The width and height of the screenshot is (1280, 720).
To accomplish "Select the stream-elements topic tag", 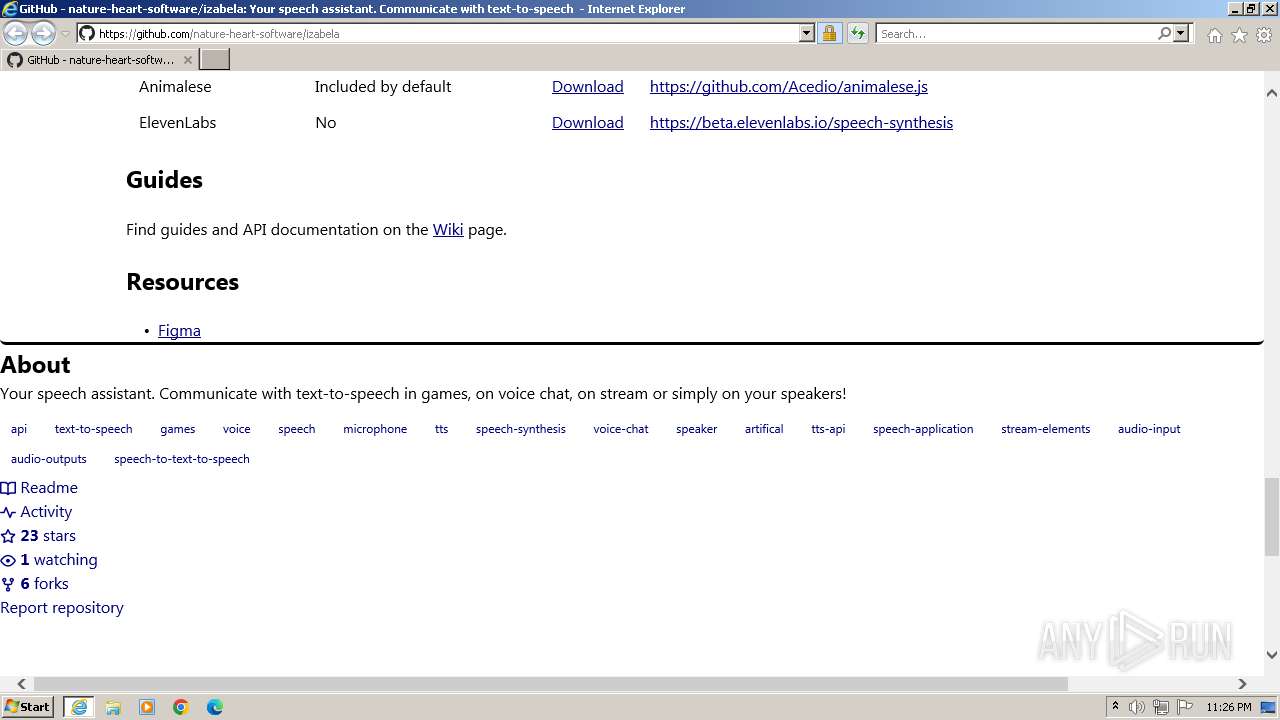I will [1046, 429].
